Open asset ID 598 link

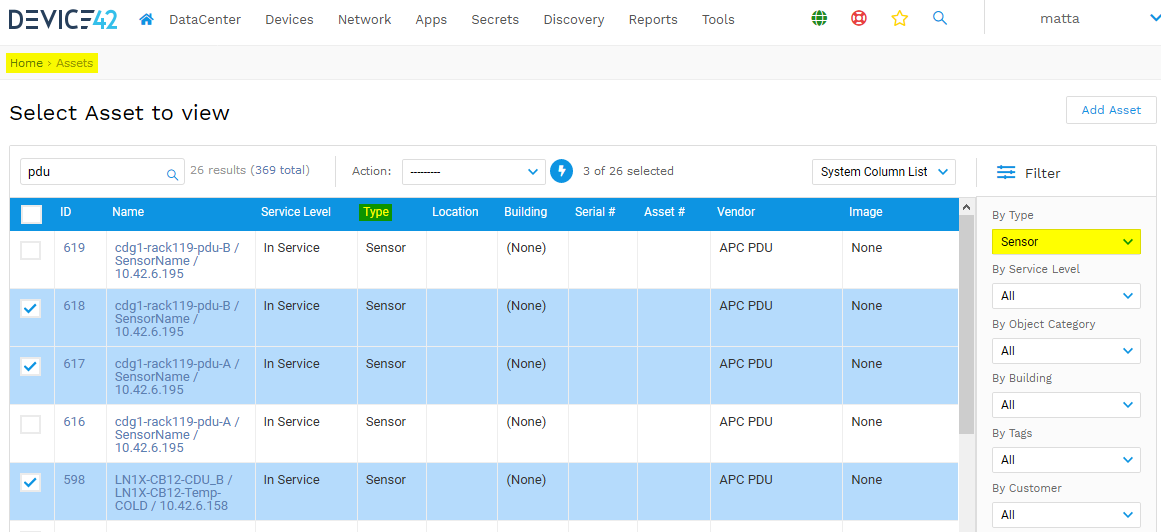click(x=74, y=479)
